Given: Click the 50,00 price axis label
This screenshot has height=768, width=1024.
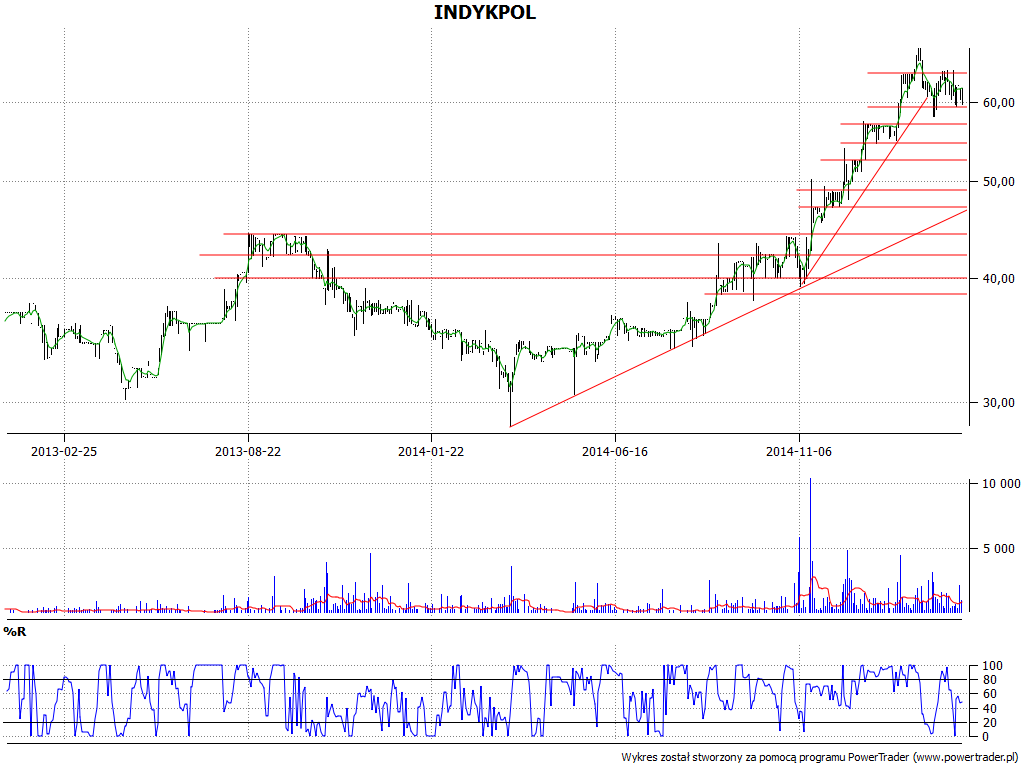Looking at the screenshot, I should (x=999, y=182).
